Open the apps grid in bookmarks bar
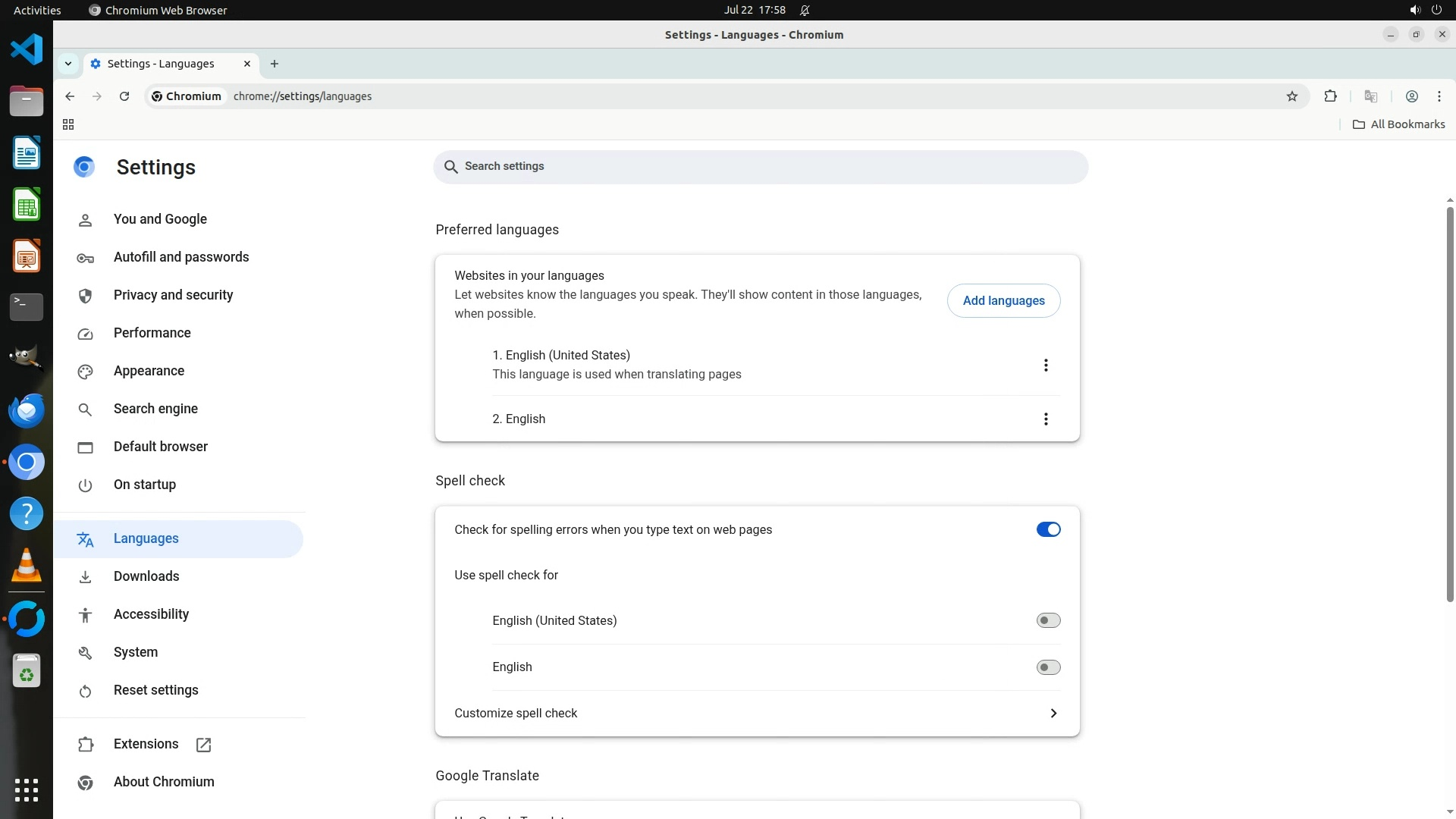 [68, 124]
